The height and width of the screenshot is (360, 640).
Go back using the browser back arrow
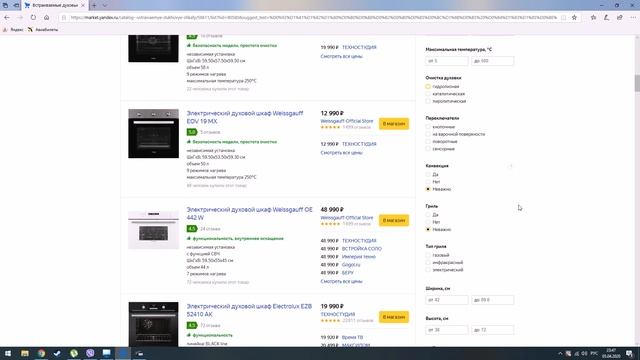click(7, 18)
